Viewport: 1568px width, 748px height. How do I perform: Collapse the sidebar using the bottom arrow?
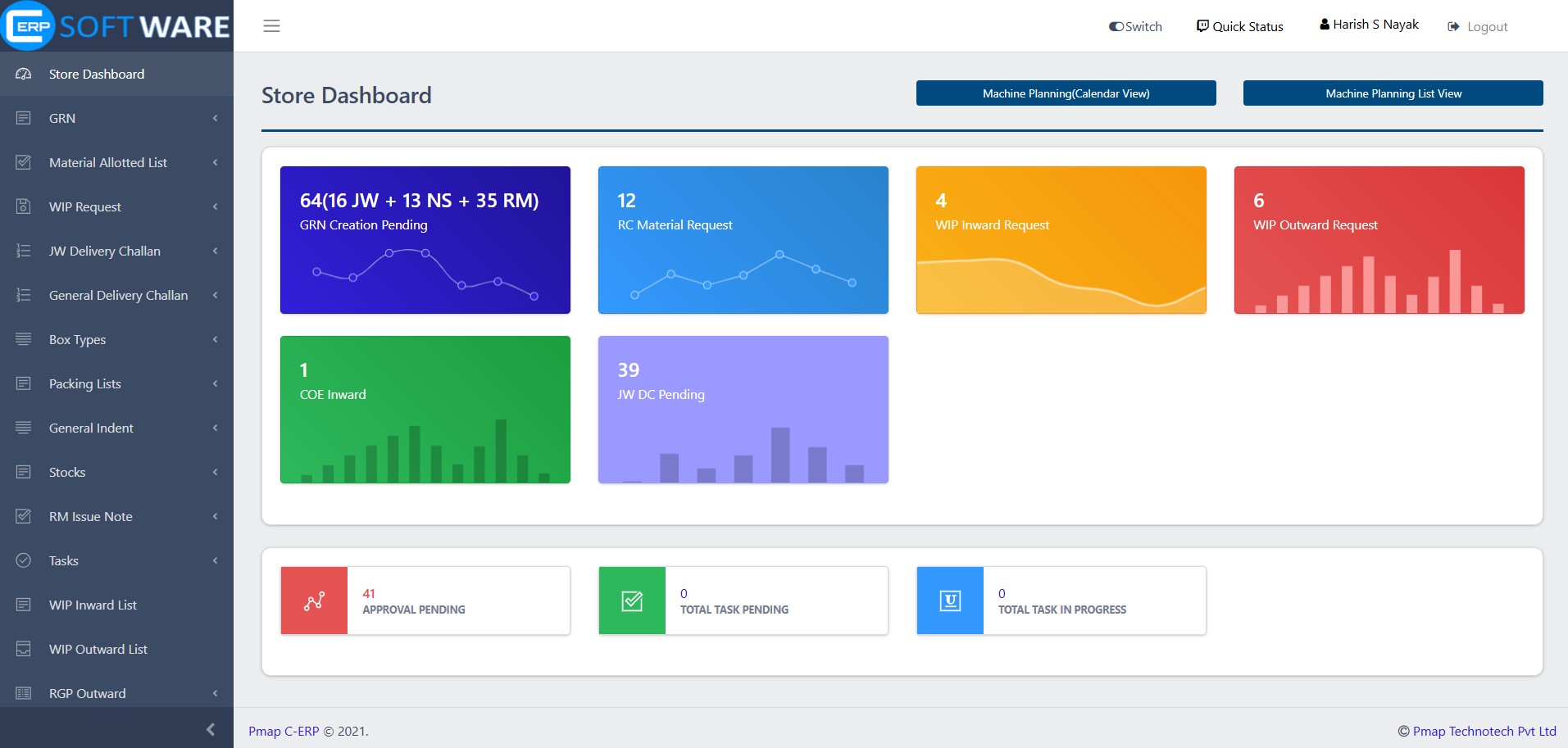pyautogui.click(x=211, y=728)
